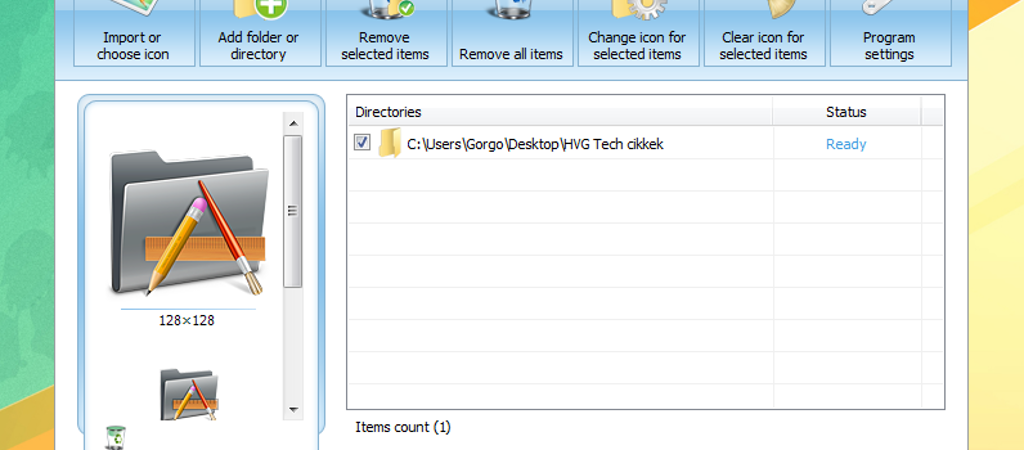Click the recycle bin icon below preview panel
This screenshot has width=1024, height=450.
coord(115,437)
